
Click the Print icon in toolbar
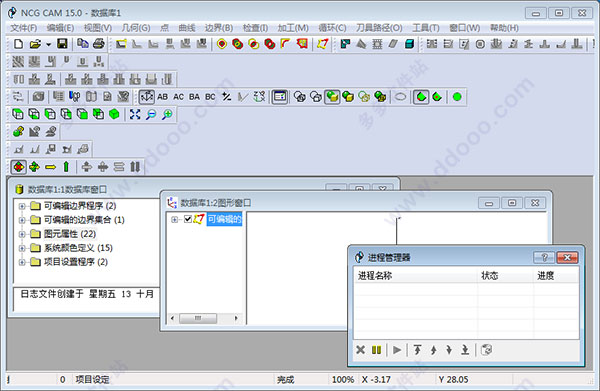[x=99, y=44]
